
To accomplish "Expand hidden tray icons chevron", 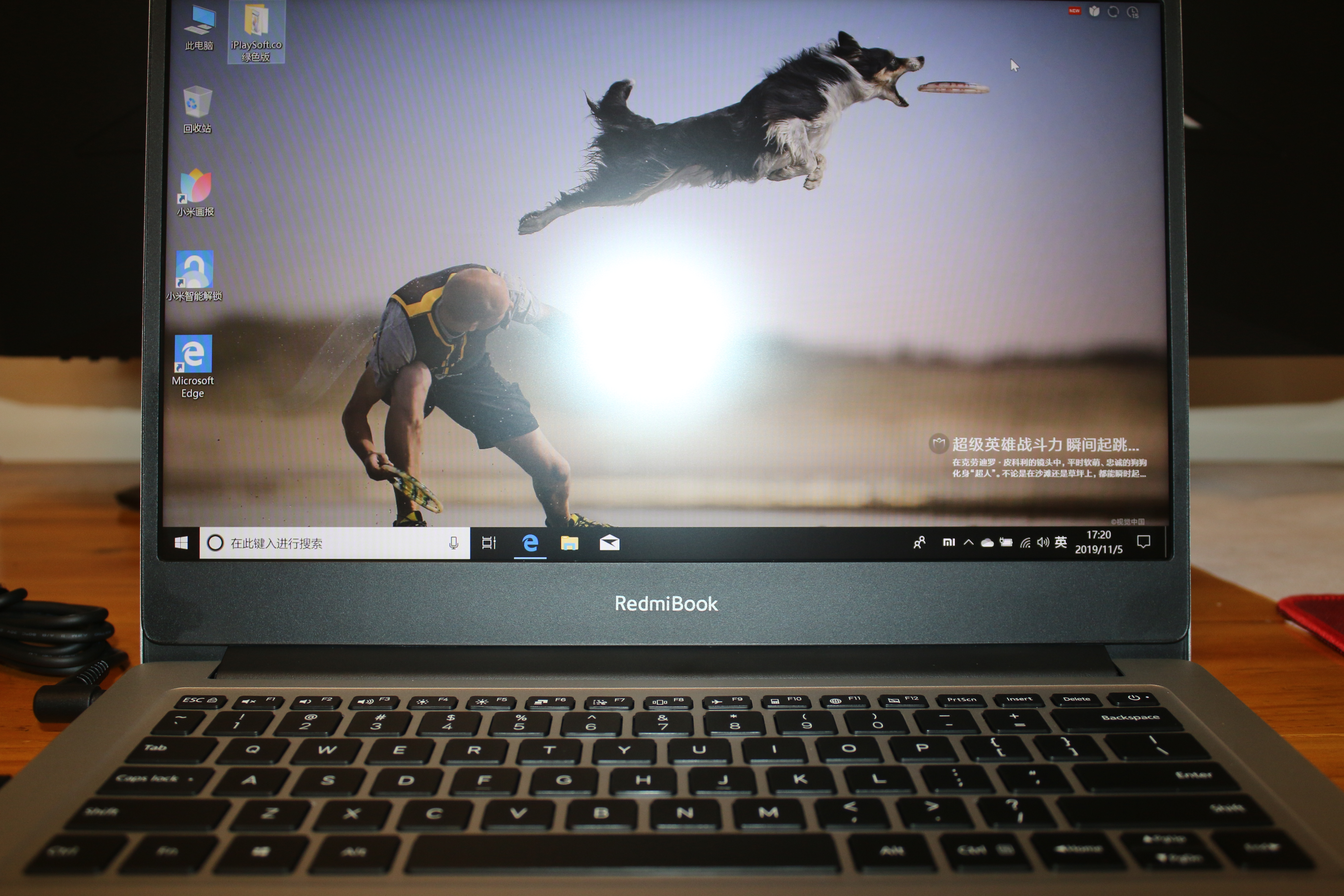I will 968,542.
